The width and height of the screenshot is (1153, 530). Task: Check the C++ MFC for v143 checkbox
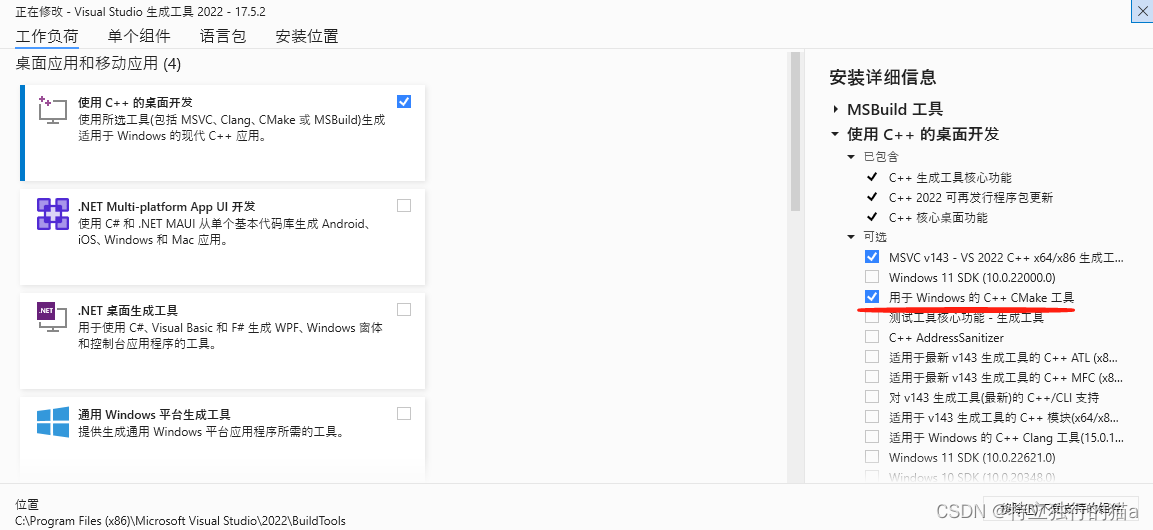tap(872, 377)
